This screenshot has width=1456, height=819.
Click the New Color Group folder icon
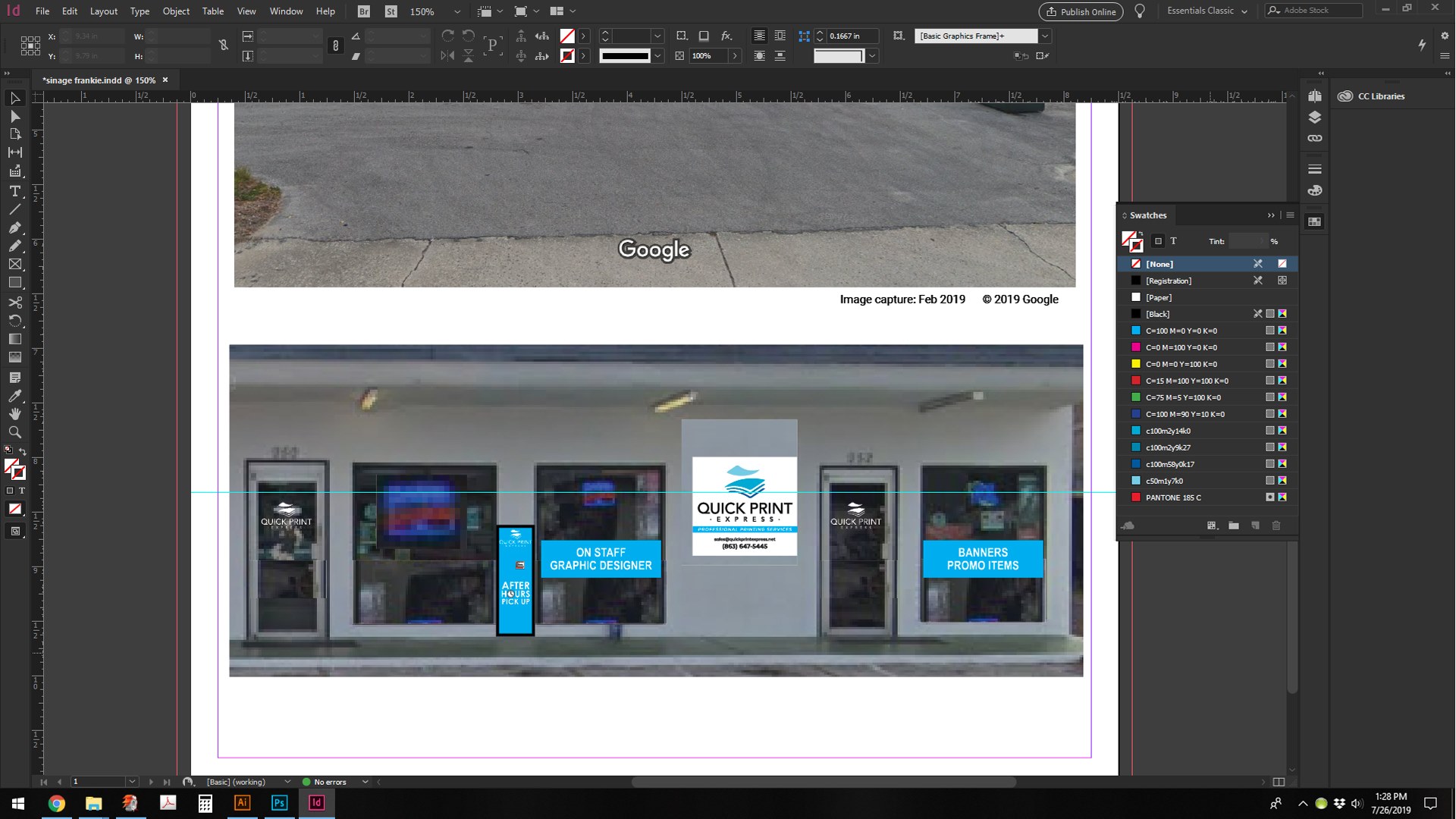click(x=1234, y=526)
